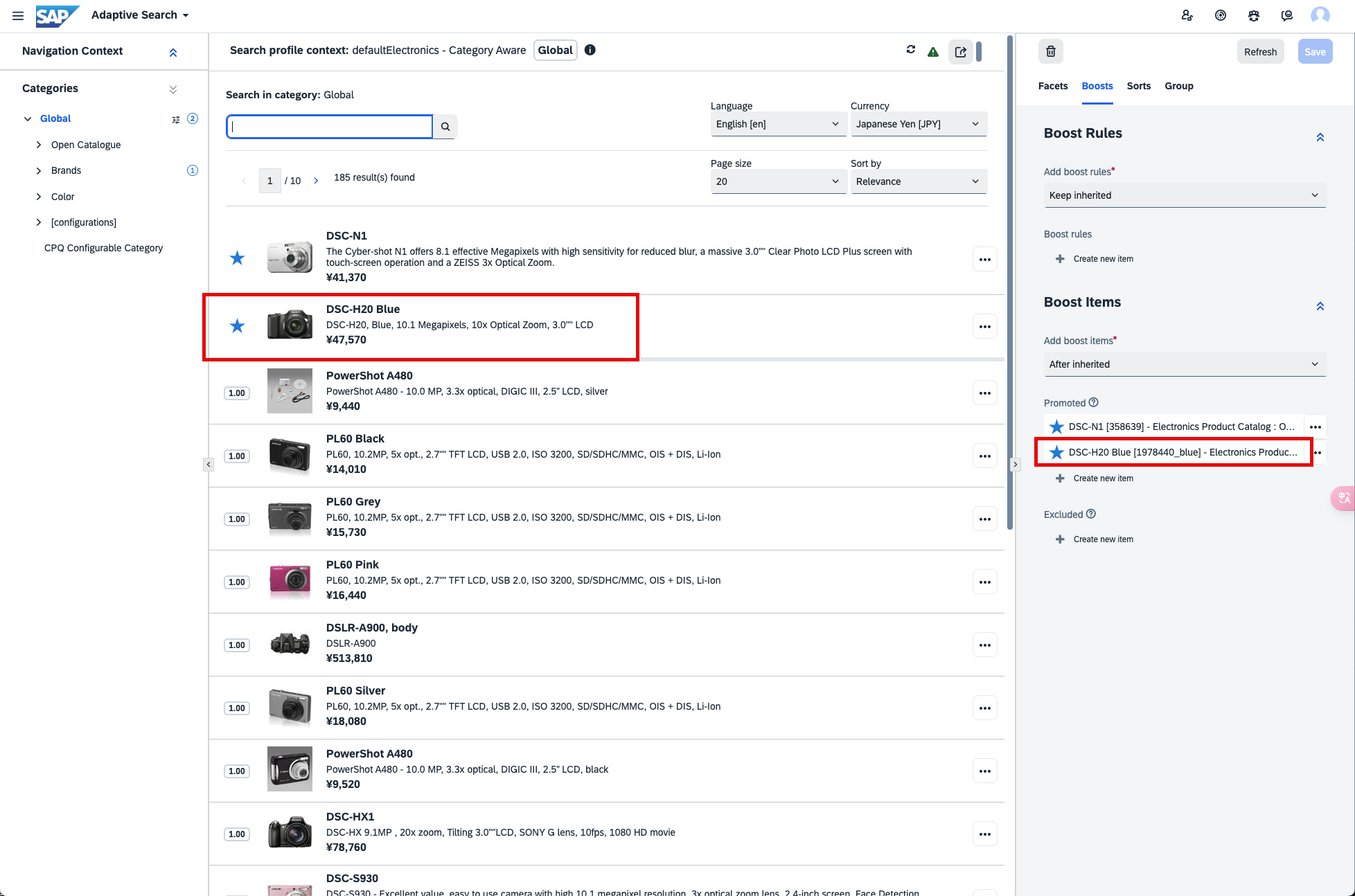This screenshot has height=896, width=1355.
Task: Open the hamburger navigation menu
Action: coord(18,15)
